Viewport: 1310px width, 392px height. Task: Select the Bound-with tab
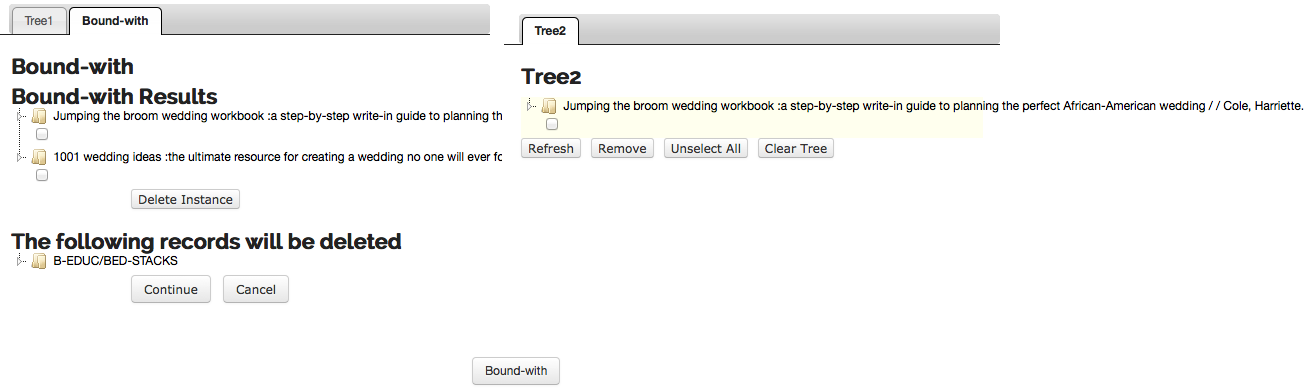coord(115,21)
